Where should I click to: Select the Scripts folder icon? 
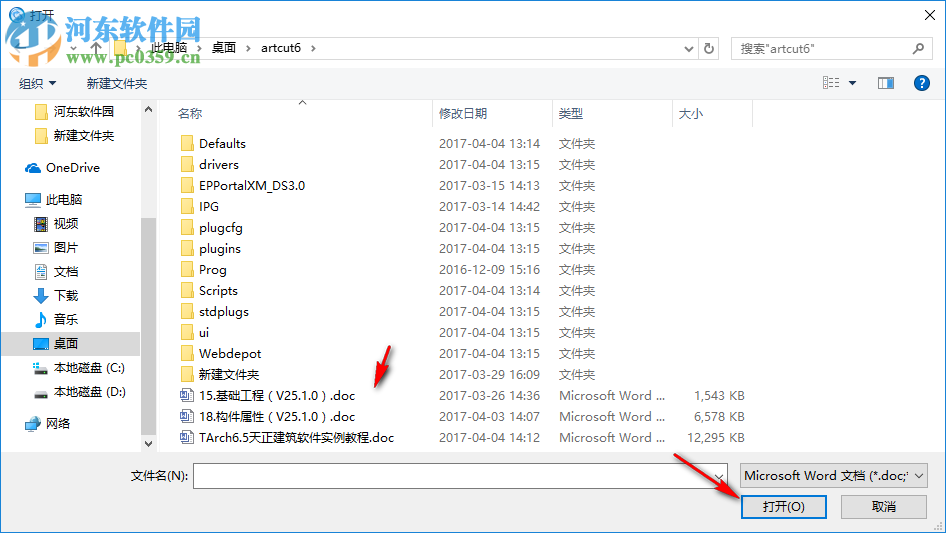coord(187,291)
